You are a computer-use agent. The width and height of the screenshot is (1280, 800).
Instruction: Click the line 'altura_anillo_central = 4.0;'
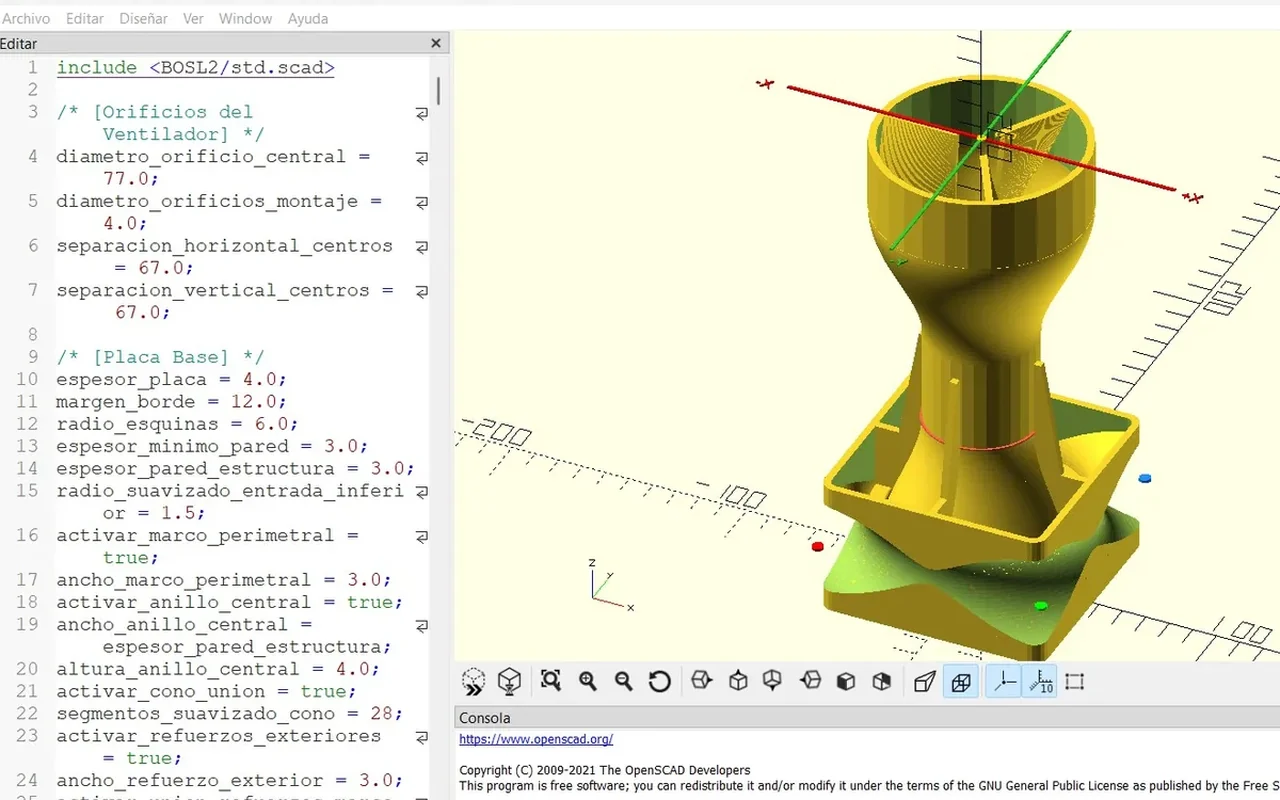coord(218,669)
